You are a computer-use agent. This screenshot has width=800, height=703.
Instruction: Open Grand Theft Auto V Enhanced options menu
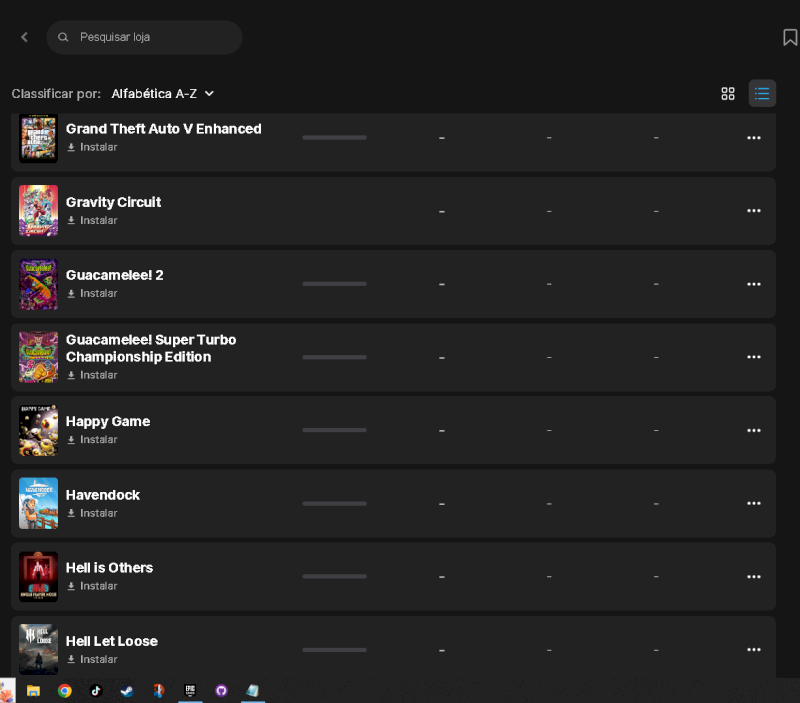coord(754,138)
